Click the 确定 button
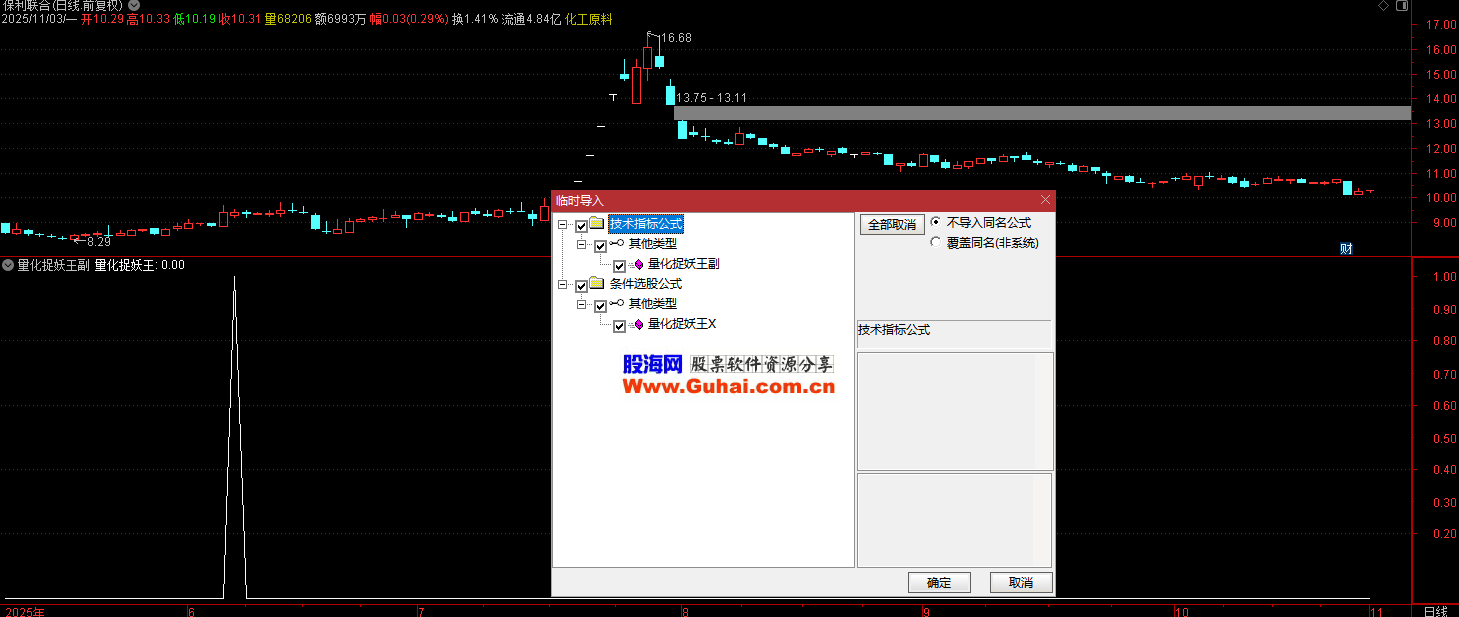 [x=939, y=583]
